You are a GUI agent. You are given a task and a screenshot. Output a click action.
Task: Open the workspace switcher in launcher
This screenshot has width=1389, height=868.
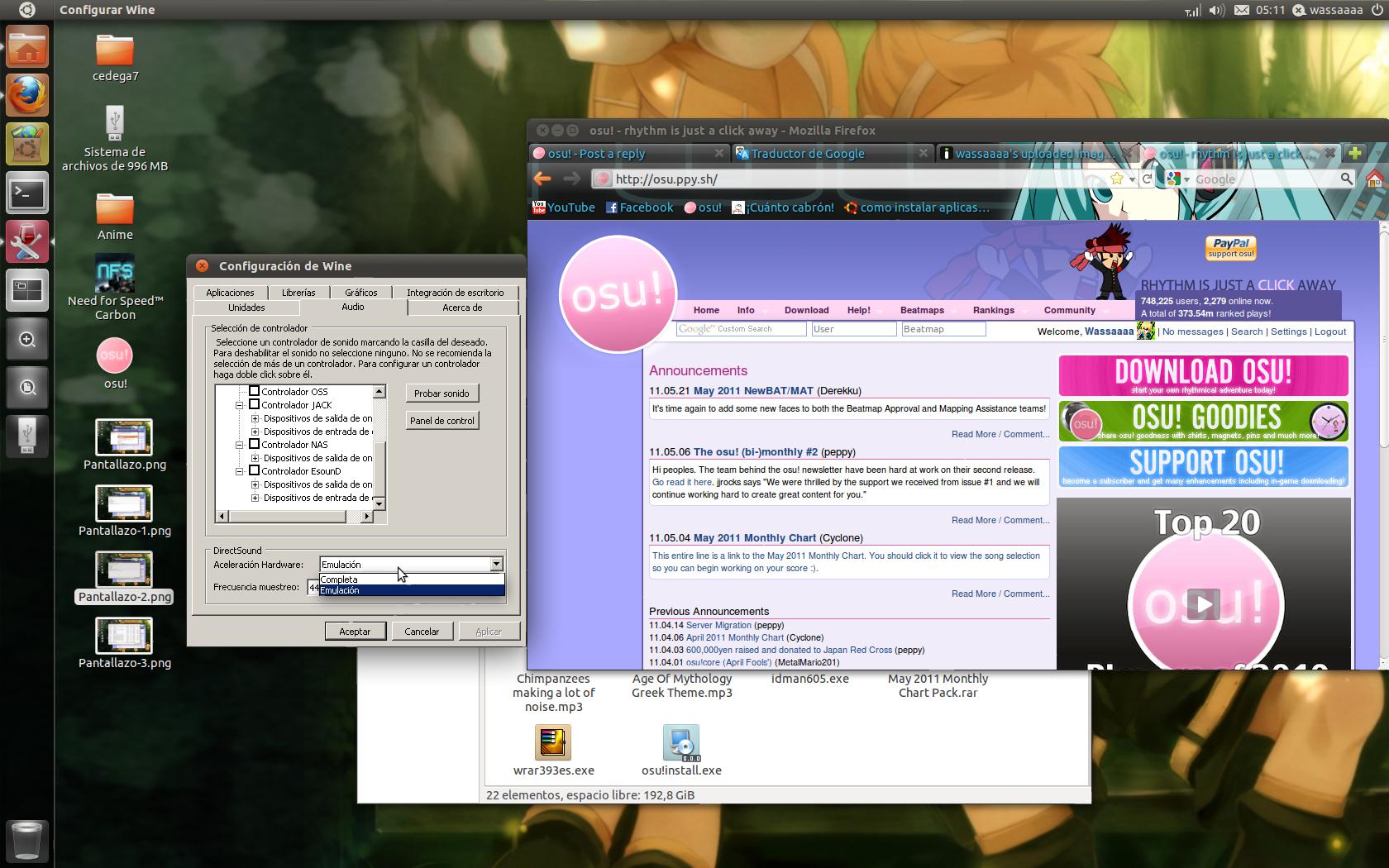(26, 290)
